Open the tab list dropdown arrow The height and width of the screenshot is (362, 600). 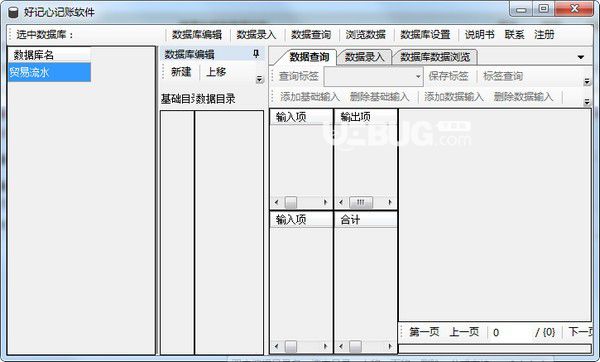click(581, 57)
